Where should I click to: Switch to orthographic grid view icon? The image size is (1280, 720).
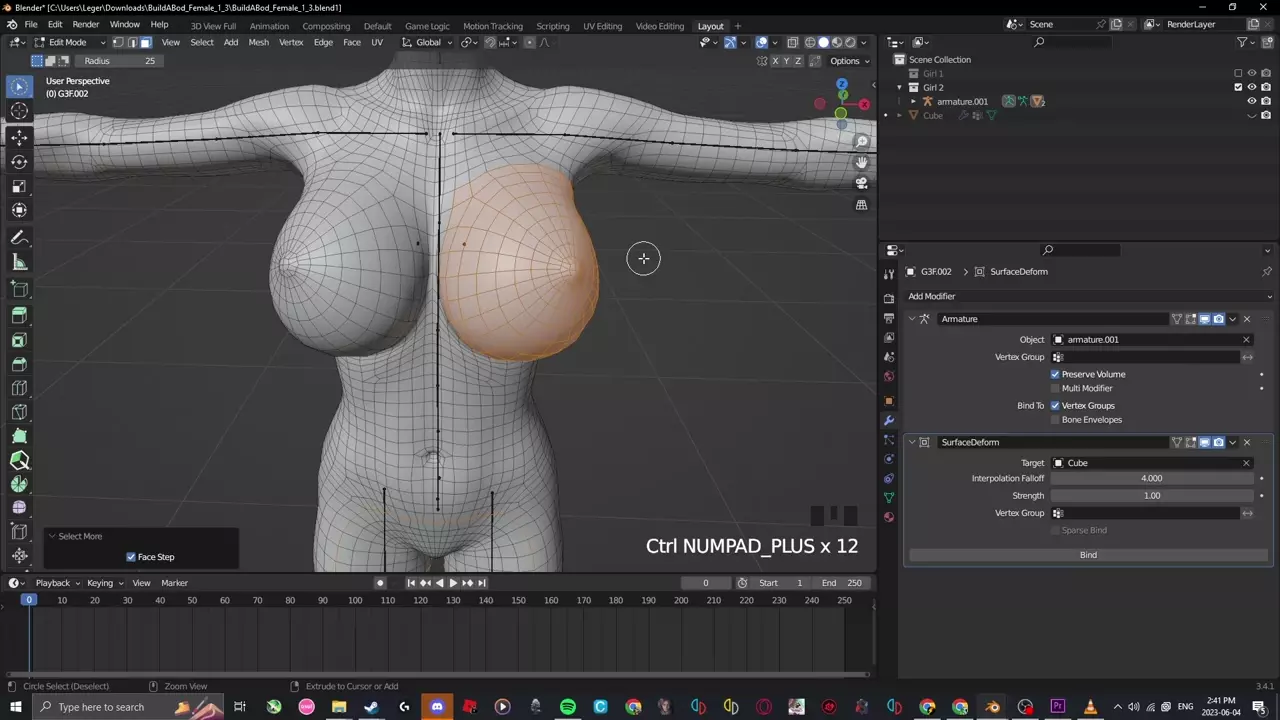click(x=861, y=205)
